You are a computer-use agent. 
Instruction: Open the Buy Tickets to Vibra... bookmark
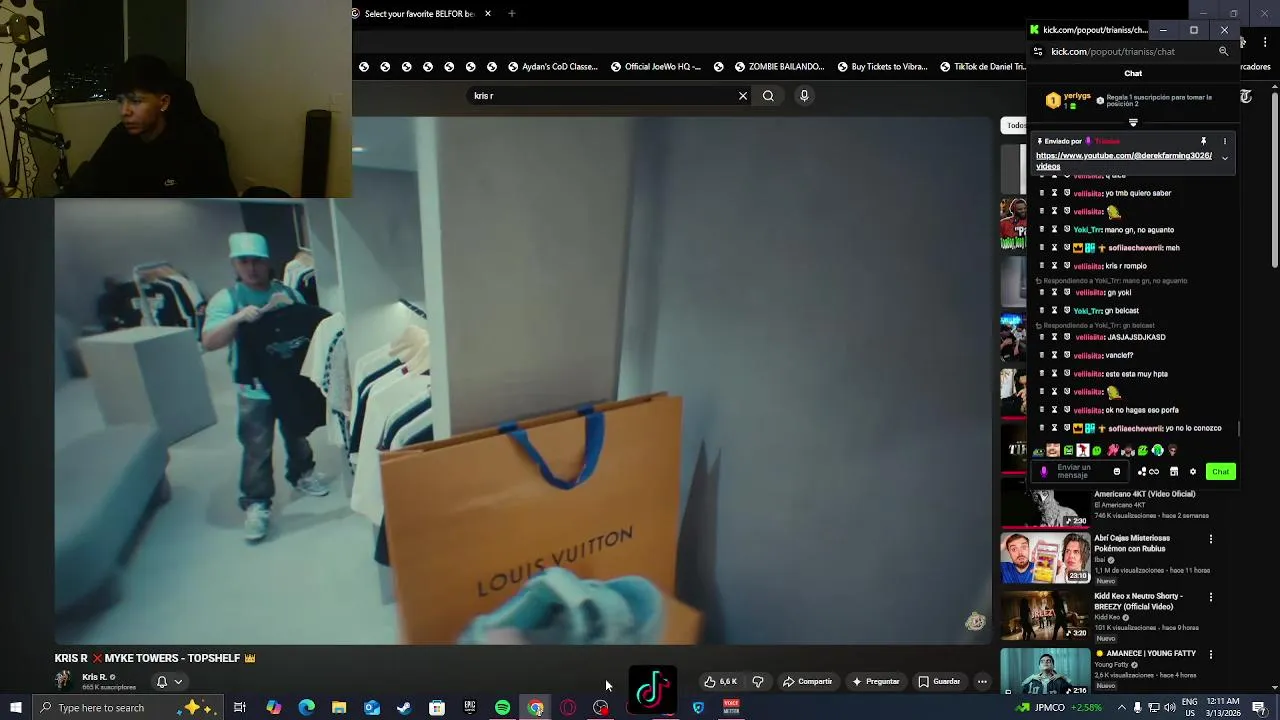[x=882, y=67]
